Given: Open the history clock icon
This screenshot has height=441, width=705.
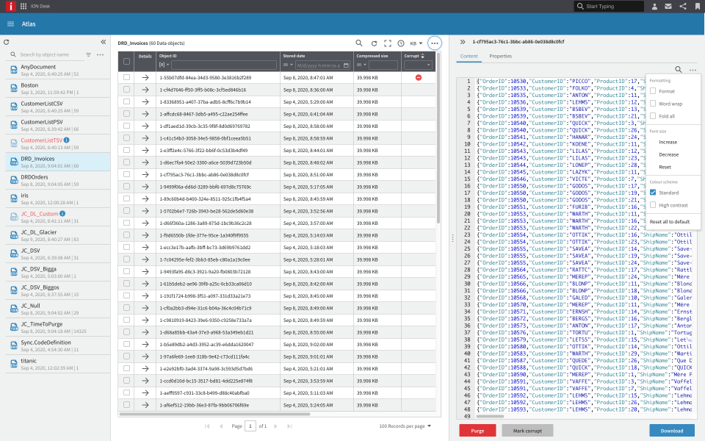Looking at the screenshot, I should tap(401, 43).
